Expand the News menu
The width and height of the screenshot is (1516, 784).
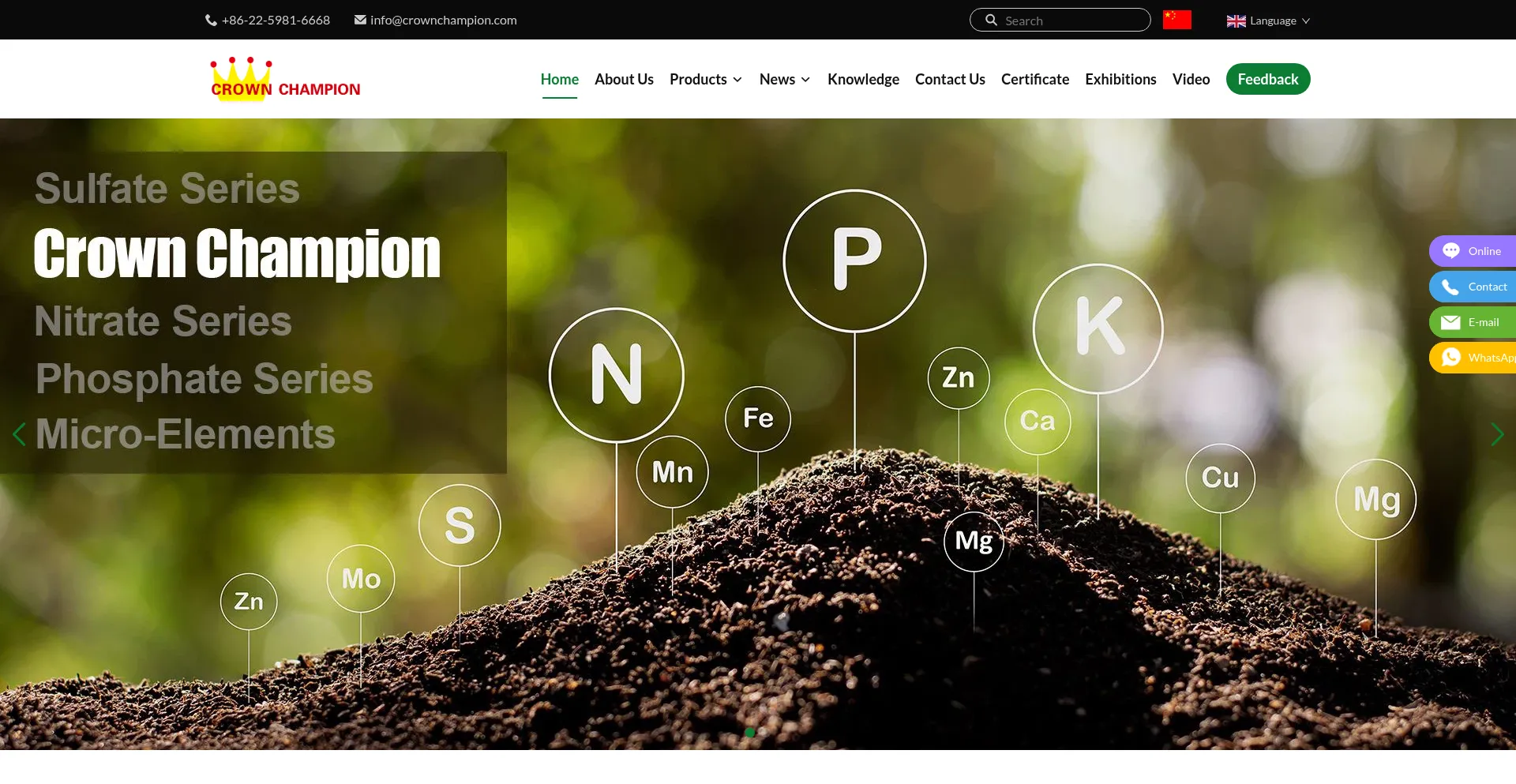(x=785, y=79)
